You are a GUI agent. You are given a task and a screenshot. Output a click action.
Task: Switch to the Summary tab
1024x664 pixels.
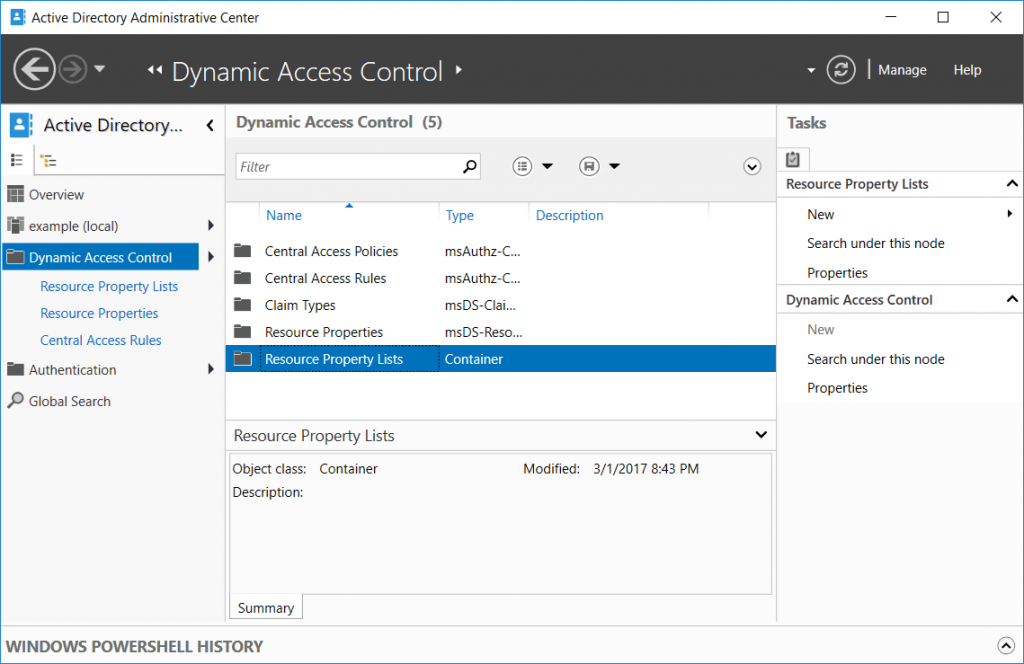pos(265,607)
